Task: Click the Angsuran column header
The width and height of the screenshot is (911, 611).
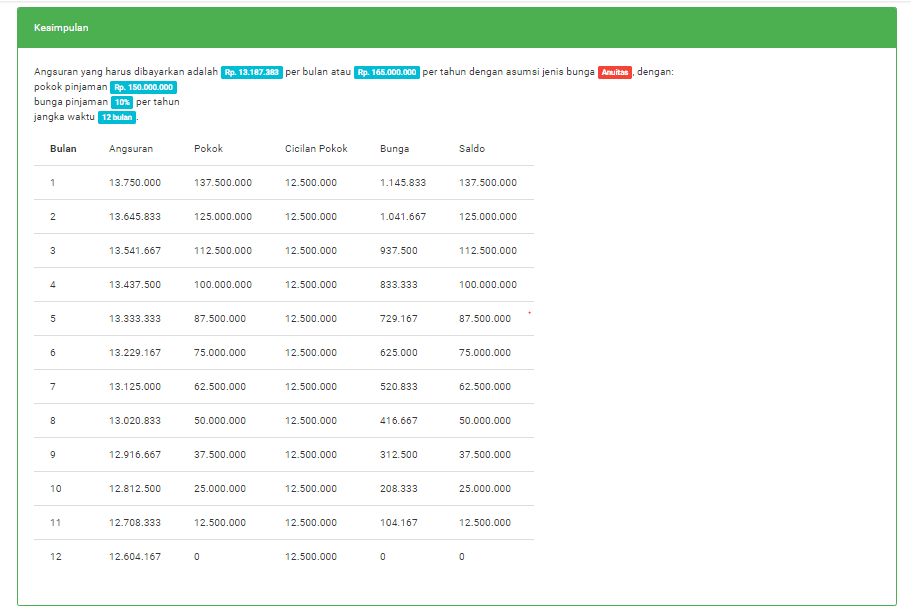Action: coord(131,149)
